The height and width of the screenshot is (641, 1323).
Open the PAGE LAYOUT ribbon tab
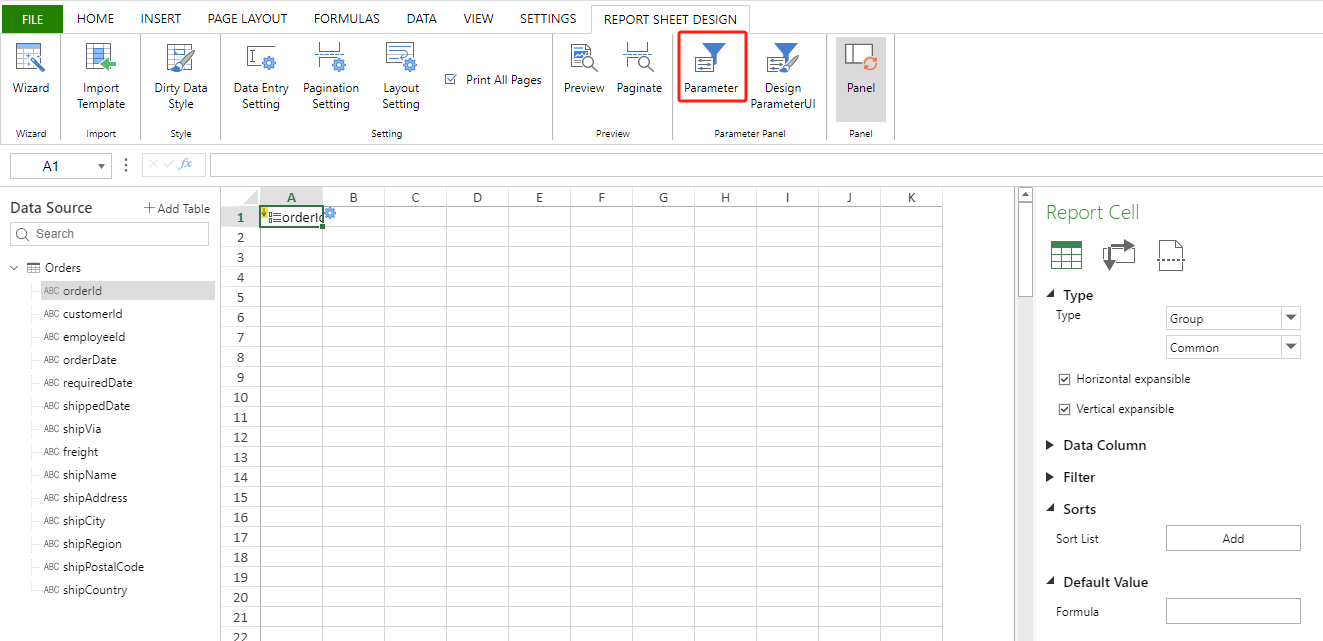(247, 18)
